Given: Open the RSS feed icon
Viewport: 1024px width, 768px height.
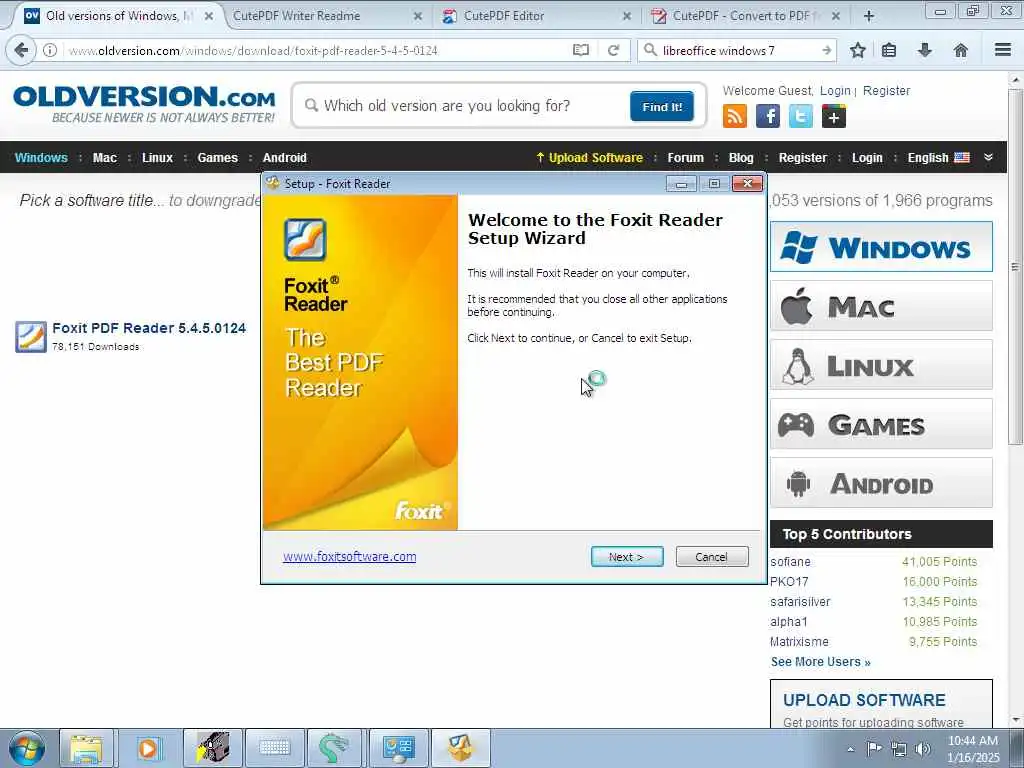Looking at the screenshot, I should 735,116.
